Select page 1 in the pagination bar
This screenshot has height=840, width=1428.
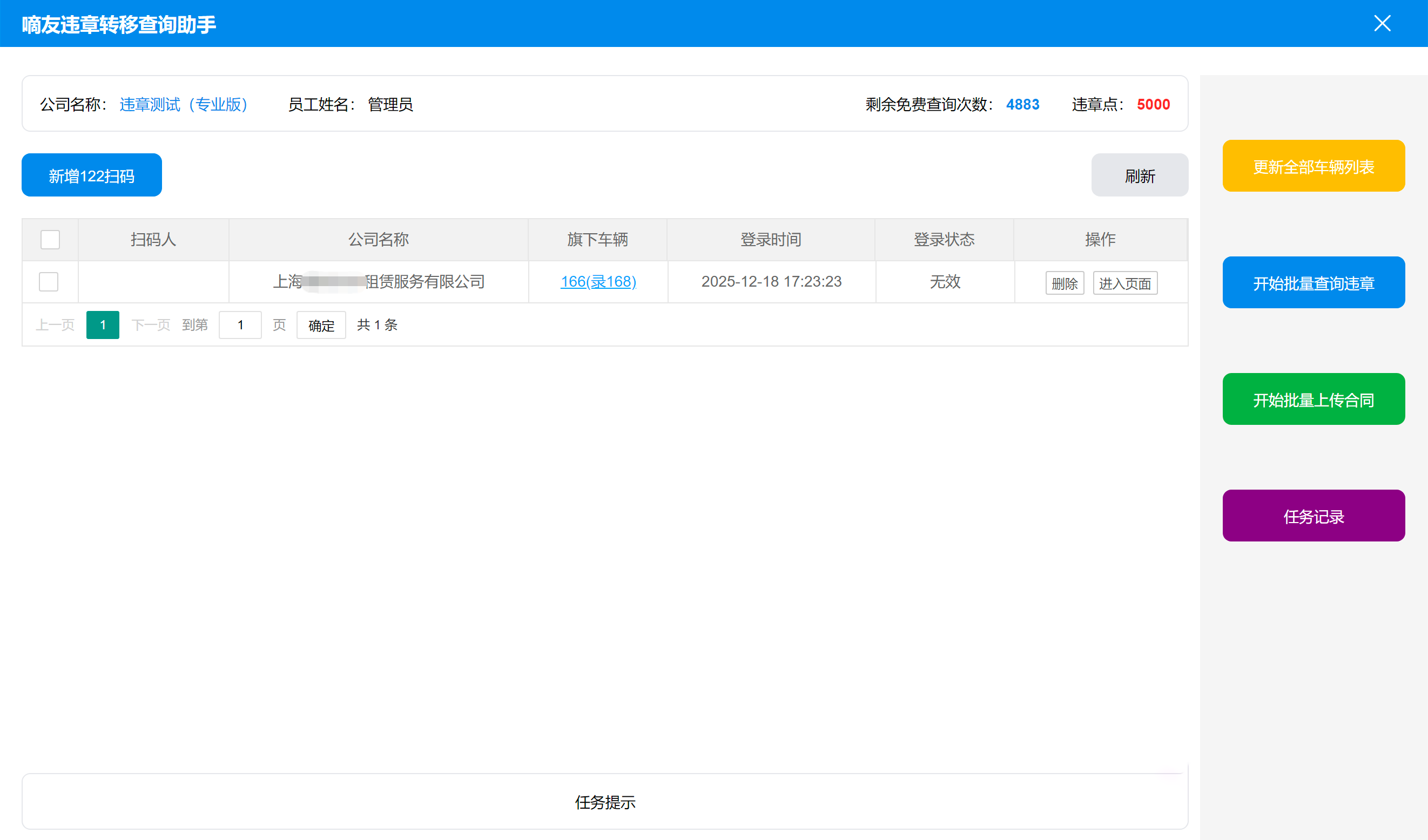pyautogui.click(x=103, y=324)
